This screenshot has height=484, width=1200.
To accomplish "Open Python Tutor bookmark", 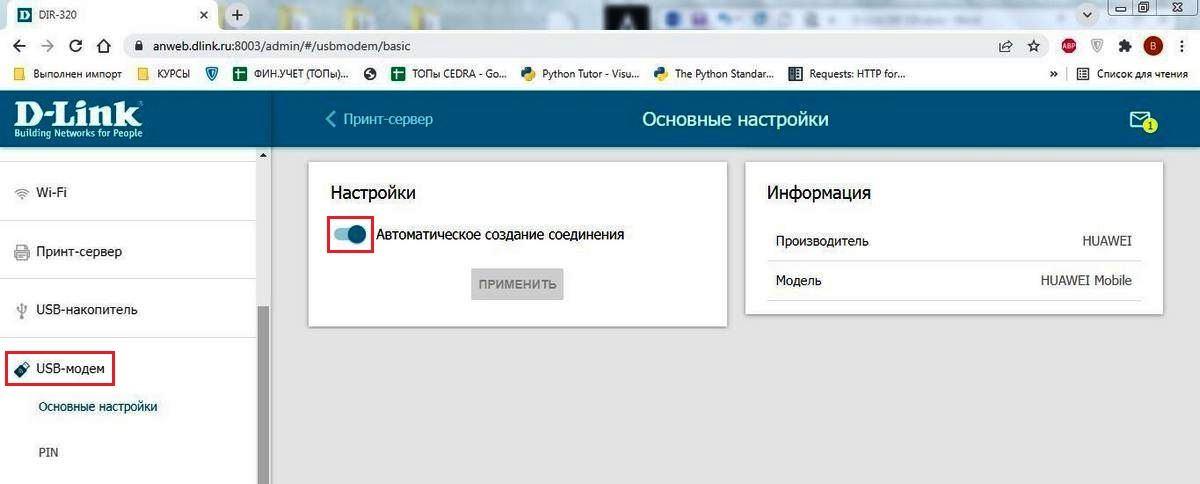I will click(x=581, y=73).
